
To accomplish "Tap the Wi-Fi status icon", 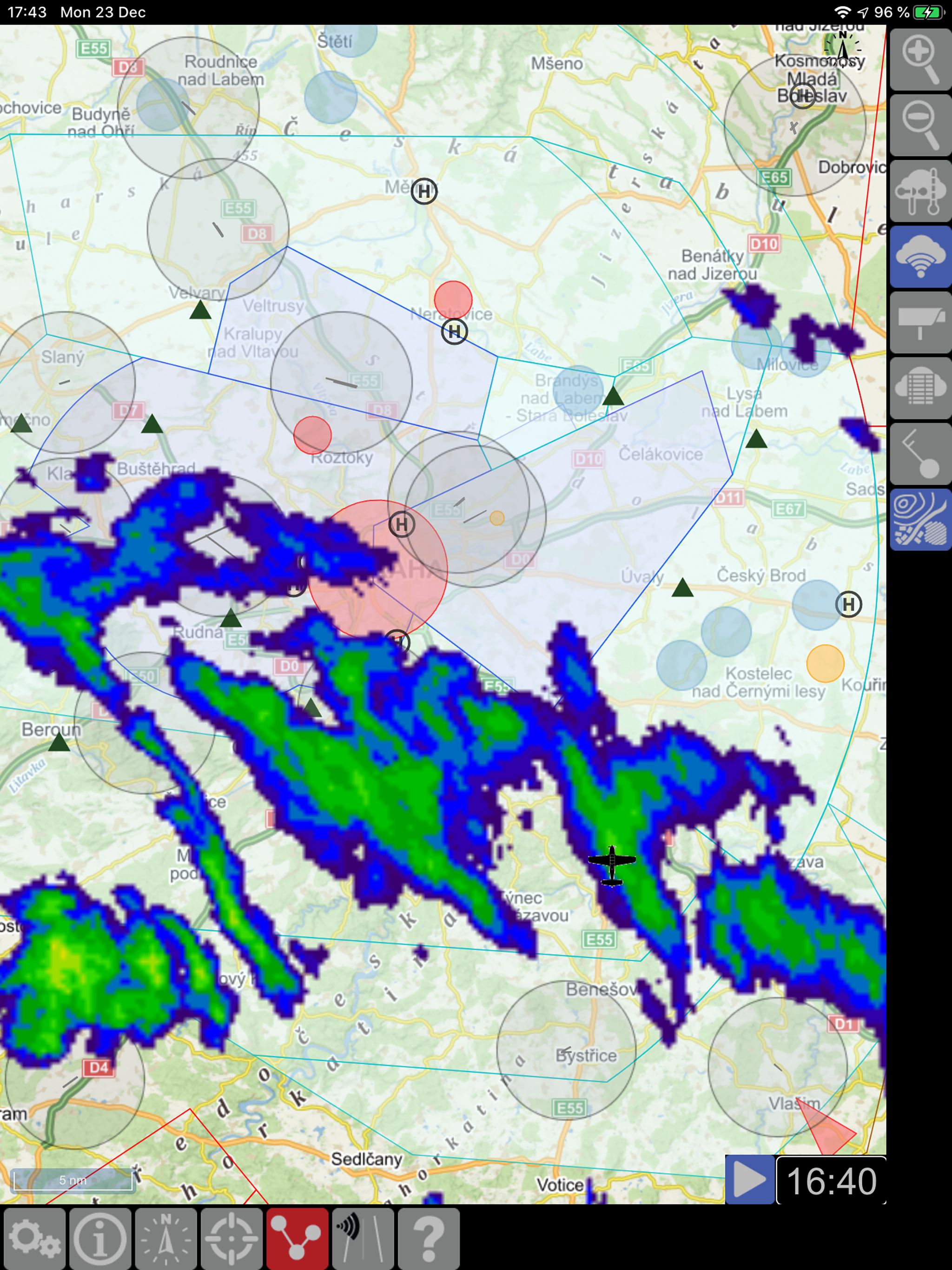I will point(842,12).
